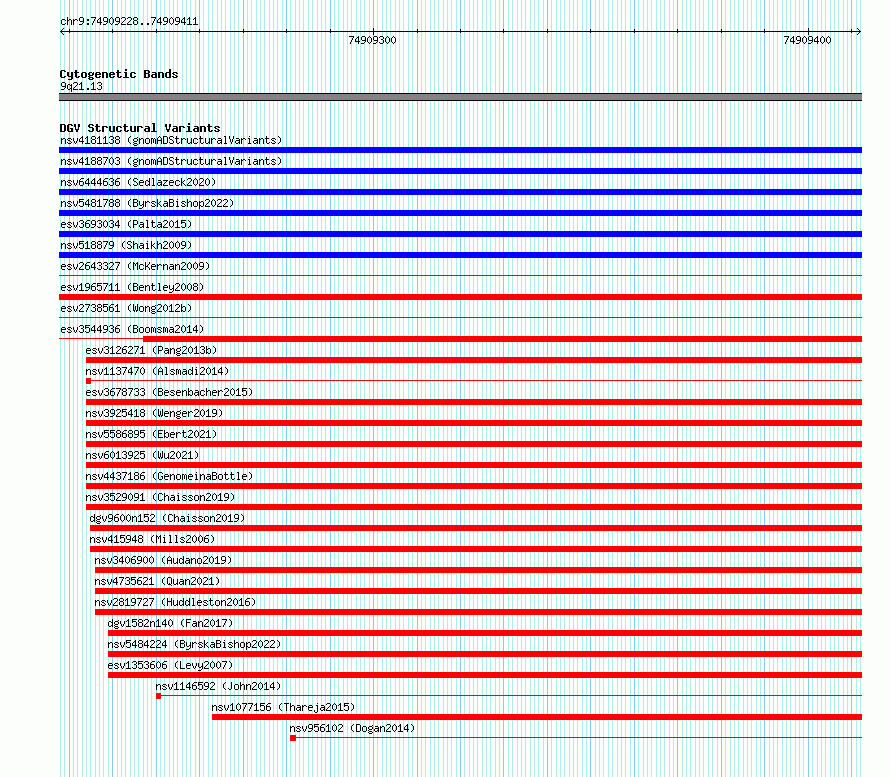Click esv3693034 (Palta2015) label
The height and width of the screenshot is (777, 890).
click(126, 224)
